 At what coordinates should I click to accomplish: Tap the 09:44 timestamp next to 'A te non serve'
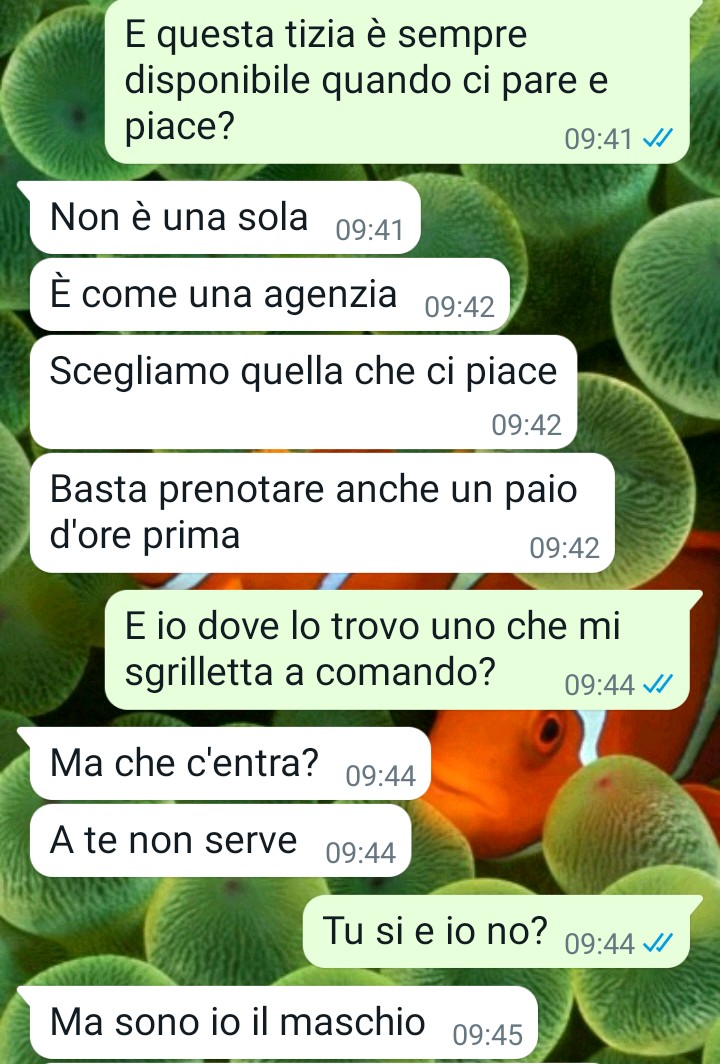[x=360, y=854]
